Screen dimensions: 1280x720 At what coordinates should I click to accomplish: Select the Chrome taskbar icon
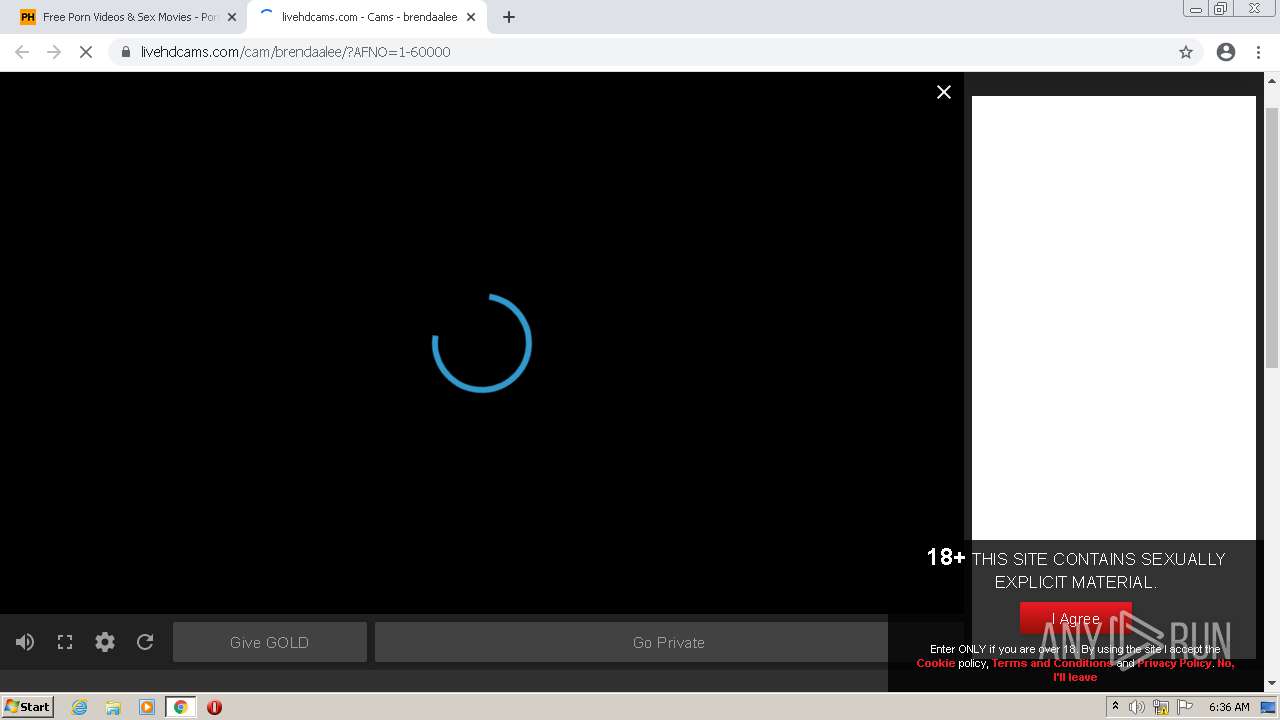pyautogui.click(x=180, y=707)
